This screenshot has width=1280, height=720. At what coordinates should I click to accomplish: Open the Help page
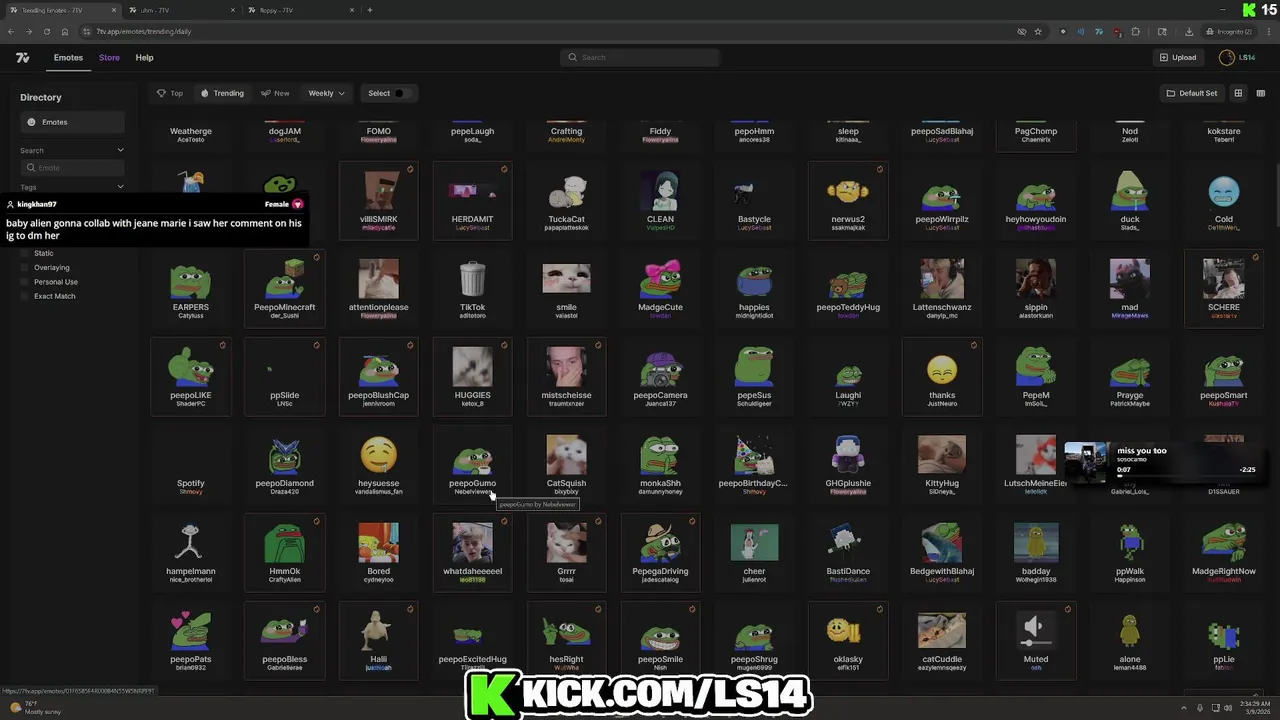tap(144, 58)
